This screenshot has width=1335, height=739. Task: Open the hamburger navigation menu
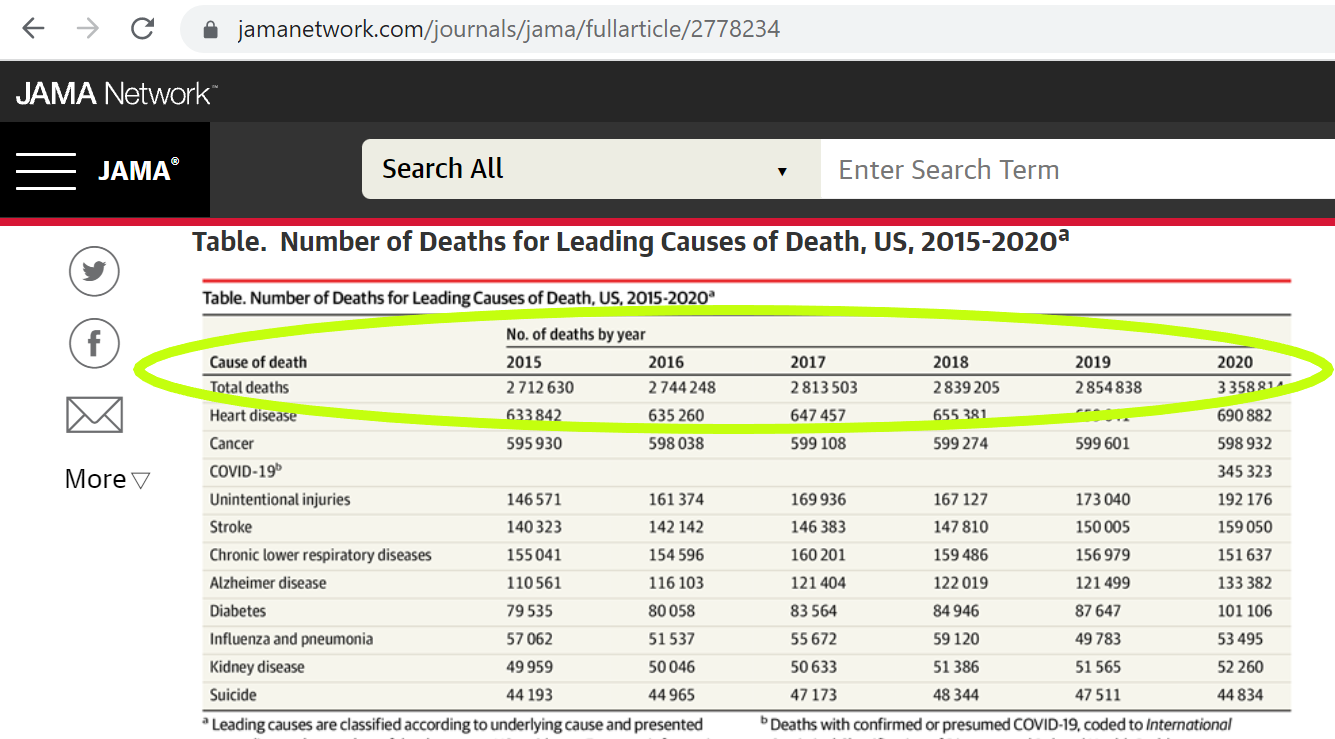pyautogui.click(x=46, y=170)
